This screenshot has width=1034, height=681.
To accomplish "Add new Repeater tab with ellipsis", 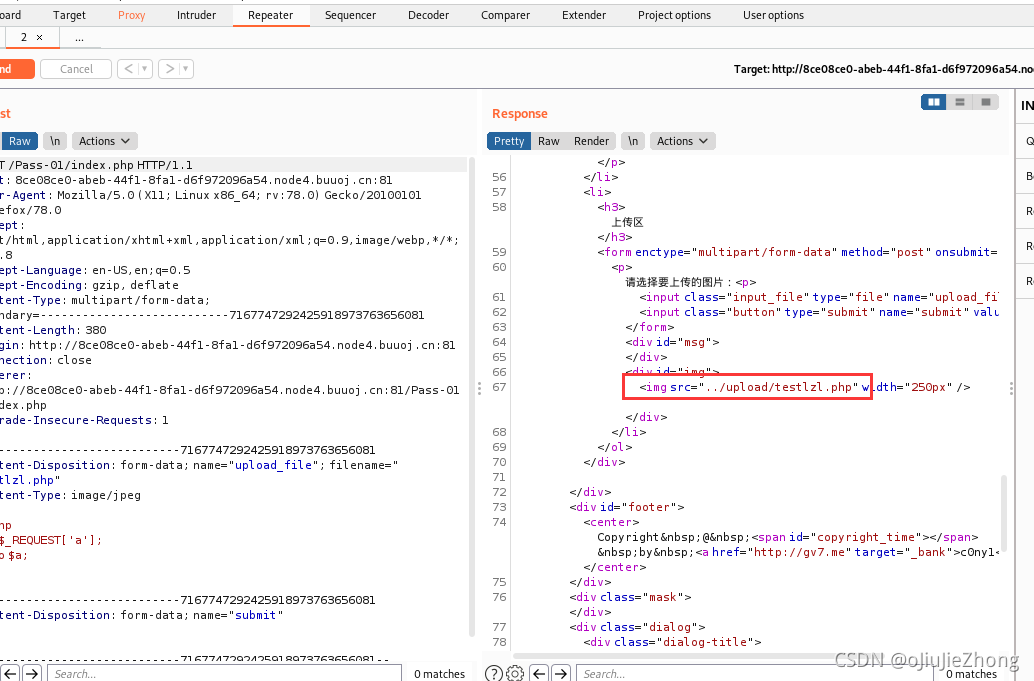I will click(x=79, y=38).
